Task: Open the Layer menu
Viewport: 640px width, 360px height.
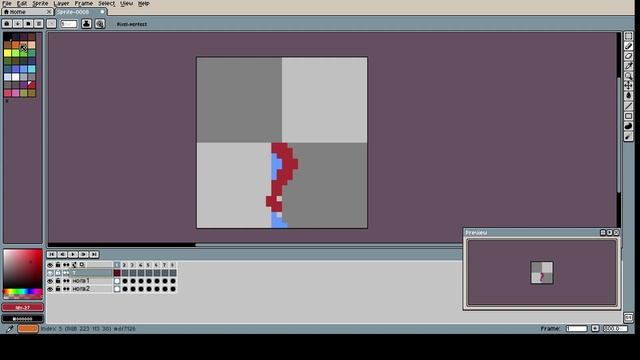Action: [x=61, y=3]
